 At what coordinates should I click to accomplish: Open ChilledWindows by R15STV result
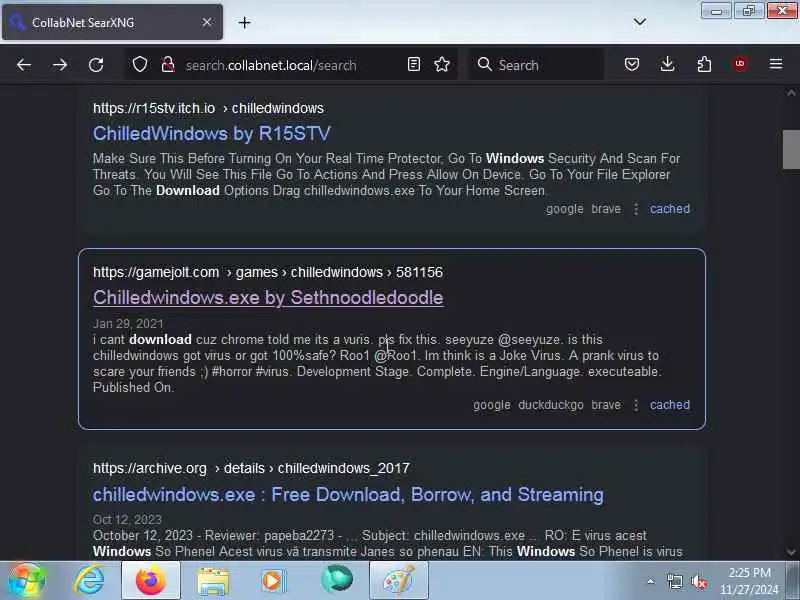coord(212,134)
